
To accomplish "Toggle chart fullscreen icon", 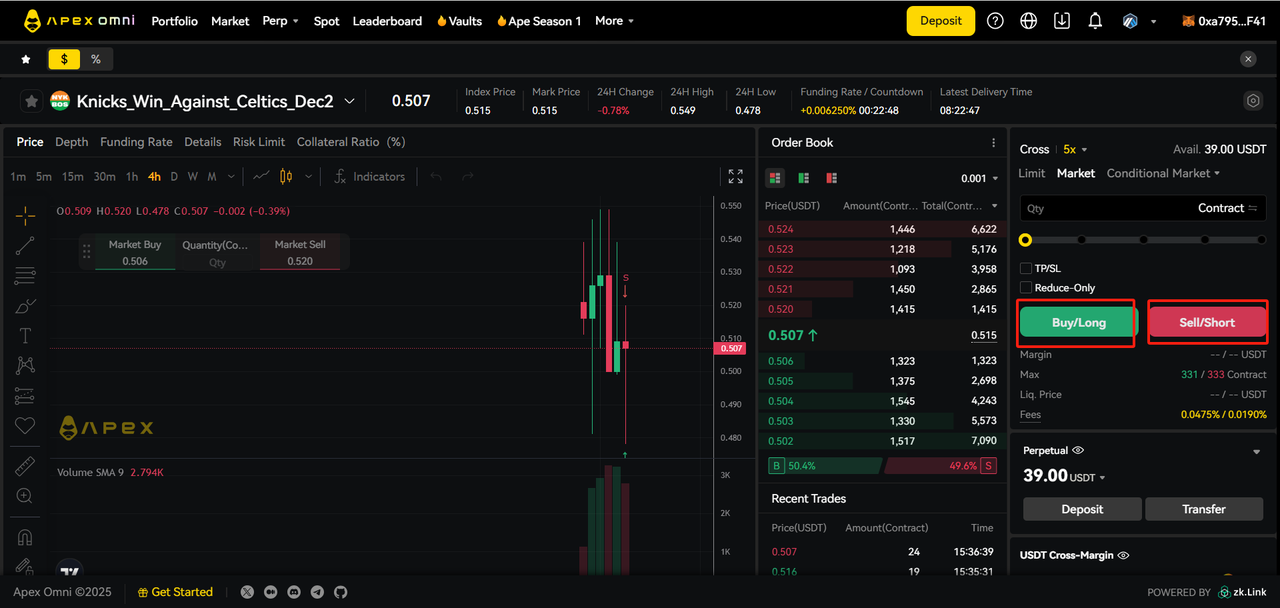I will 735,176.
